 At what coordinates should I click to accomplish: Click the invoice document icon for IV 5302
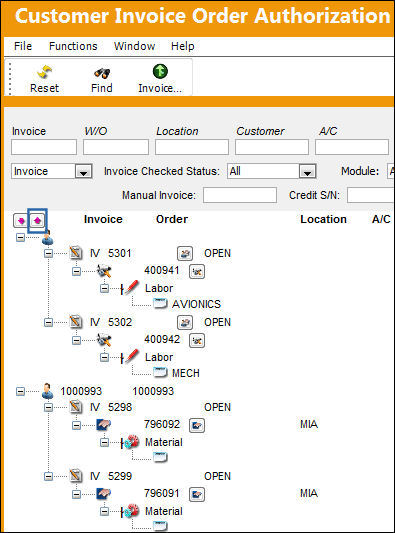[x=76, y=322]
